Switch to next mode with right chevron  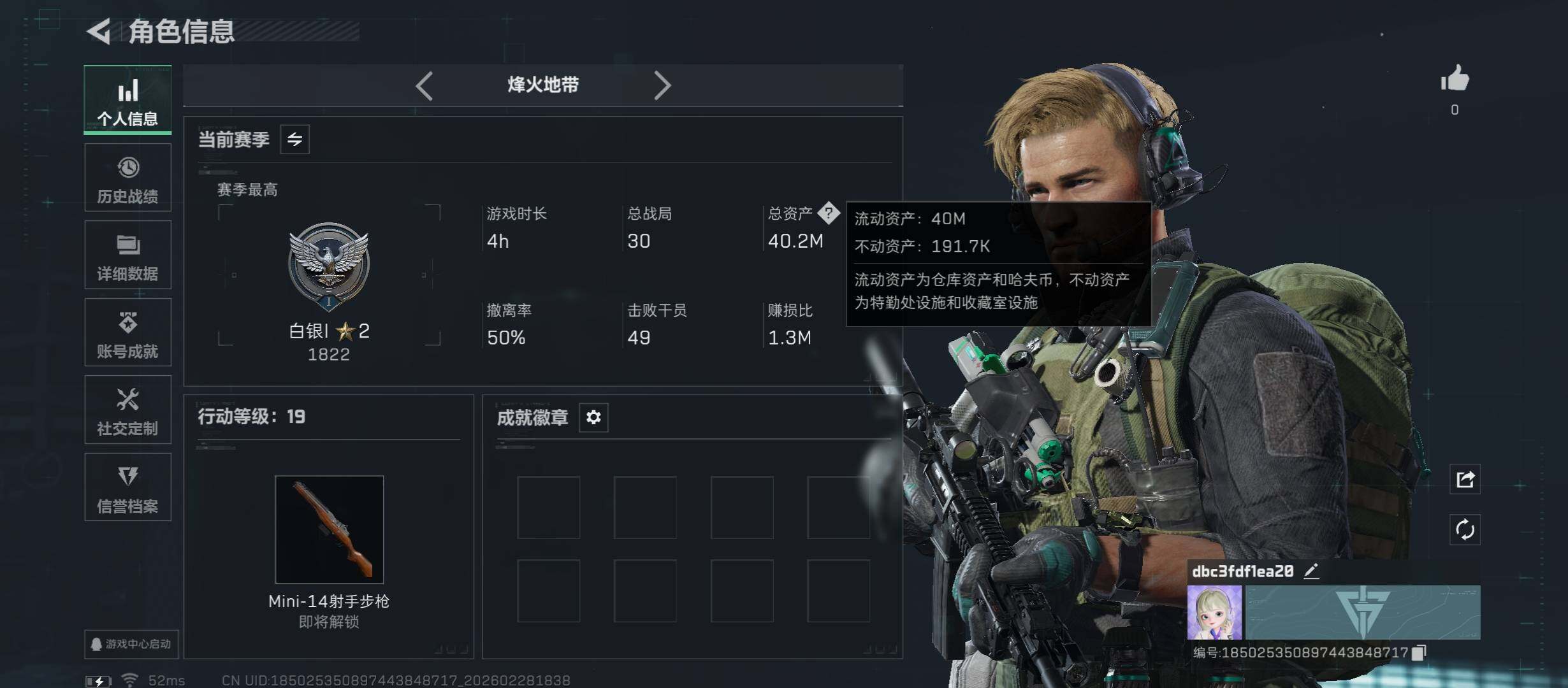pos(662,85)
